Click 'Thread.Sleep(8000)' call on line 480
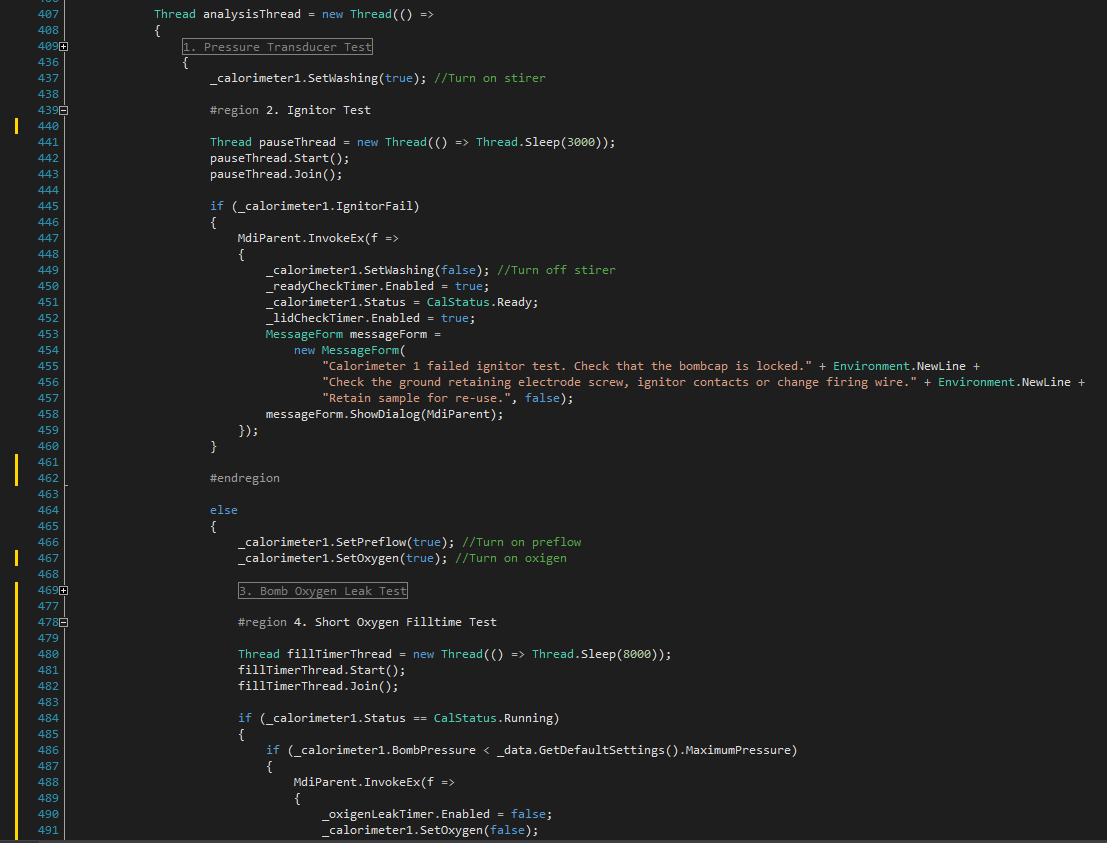 point(594,654)
